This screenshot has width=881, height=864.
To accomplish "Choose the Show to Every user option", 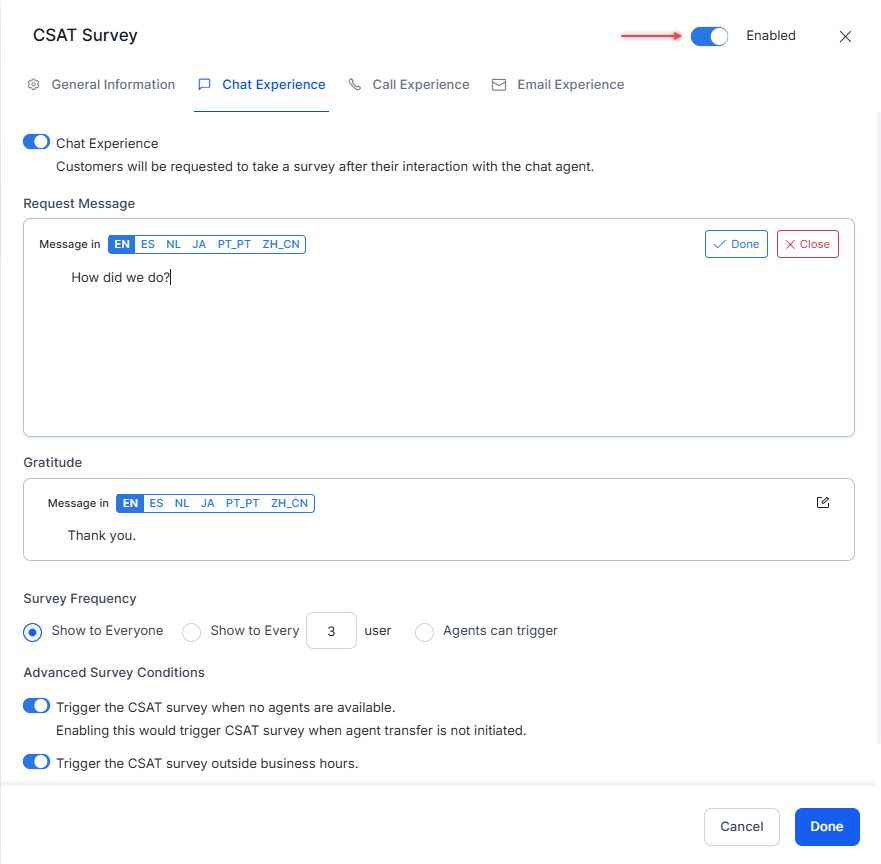I will (192, 632).
